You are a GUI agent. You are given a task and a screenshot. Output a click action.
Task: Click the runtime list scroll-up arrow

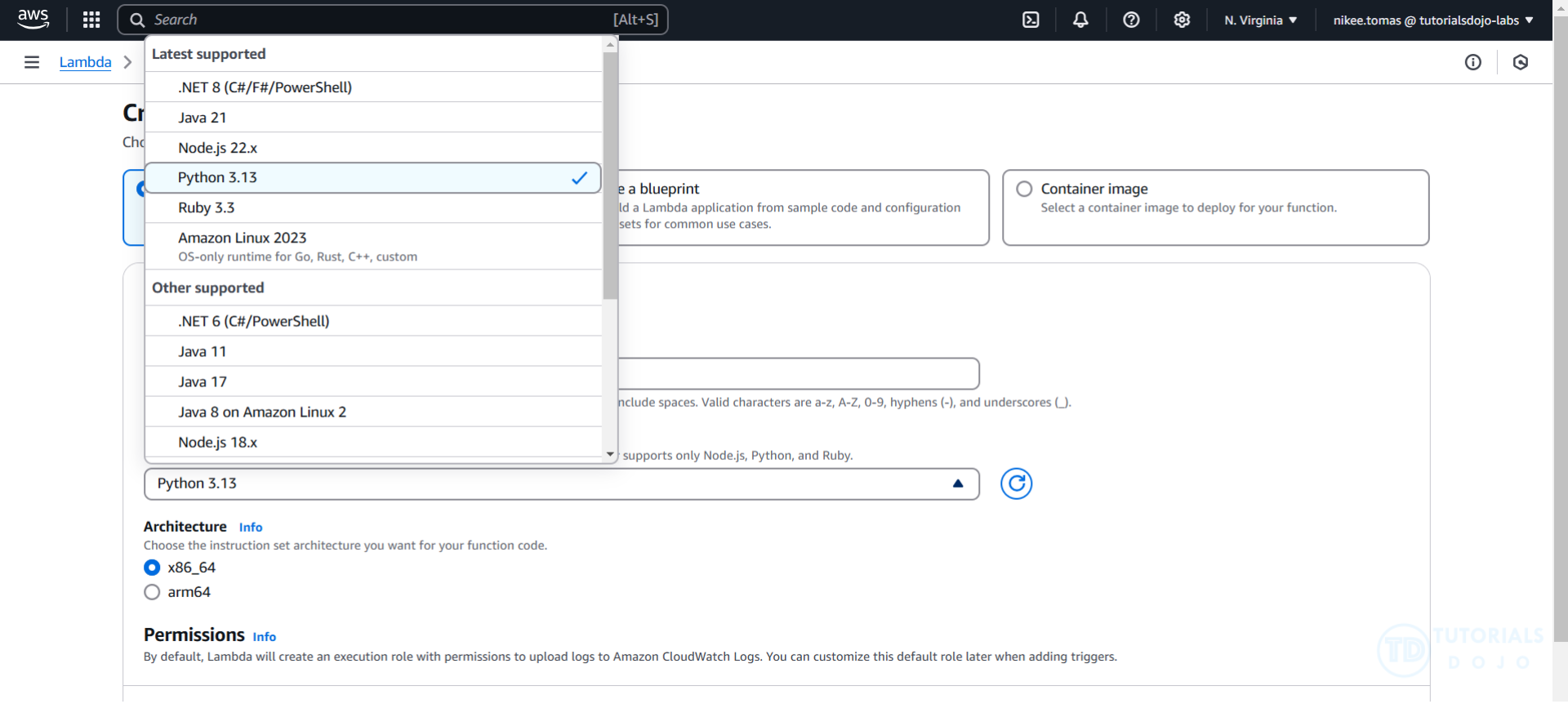[x=610, y=44]
